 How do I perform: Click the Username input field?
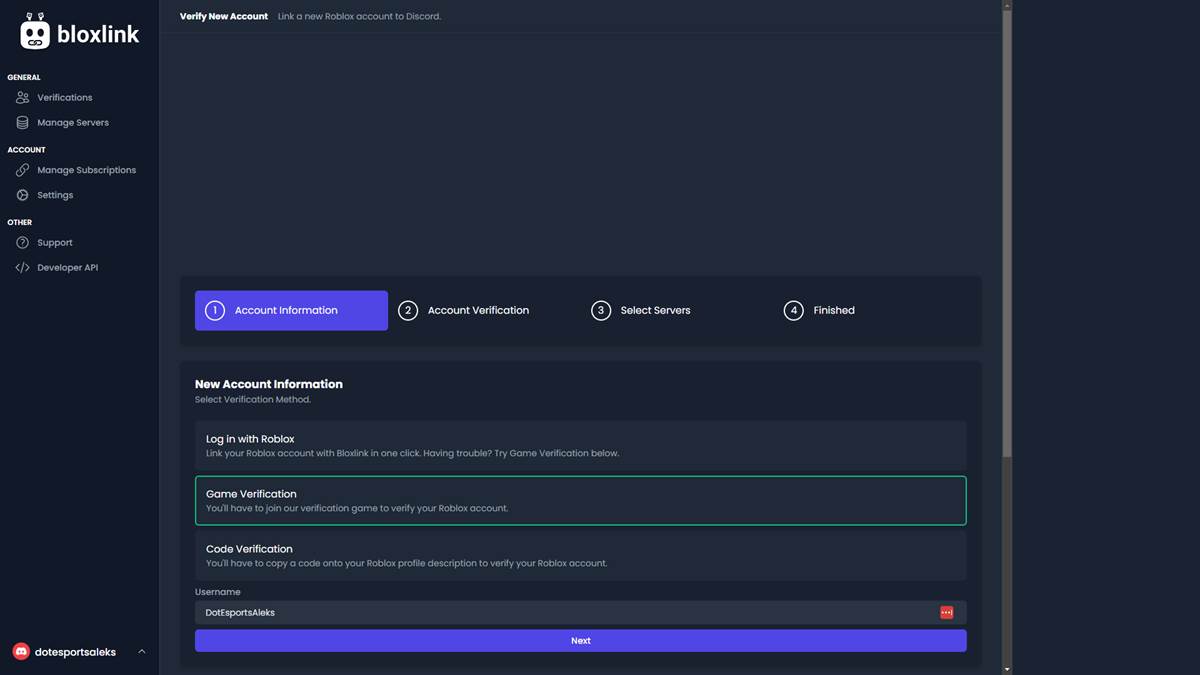coord(565,612)
